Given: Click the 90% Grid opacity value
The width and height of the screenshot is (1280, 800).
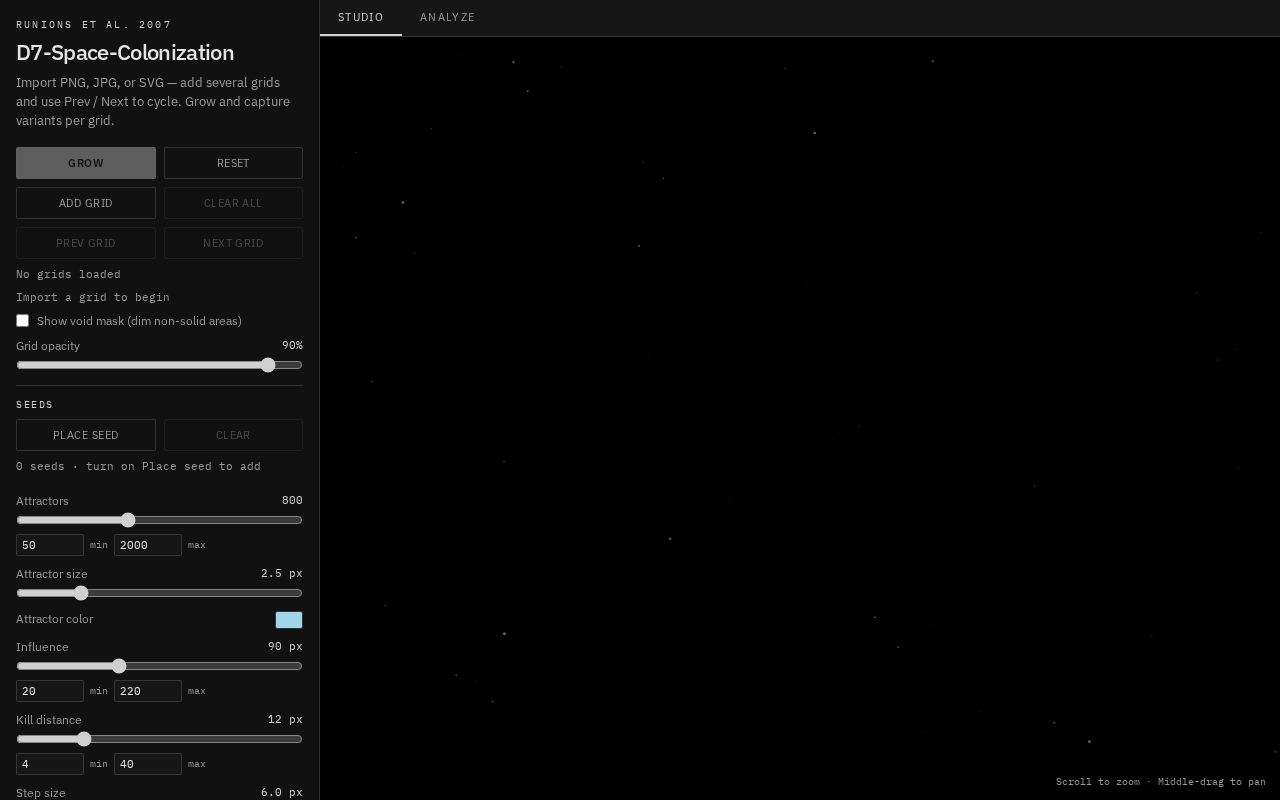Looking at the screenshot, I should click(292, 345).
